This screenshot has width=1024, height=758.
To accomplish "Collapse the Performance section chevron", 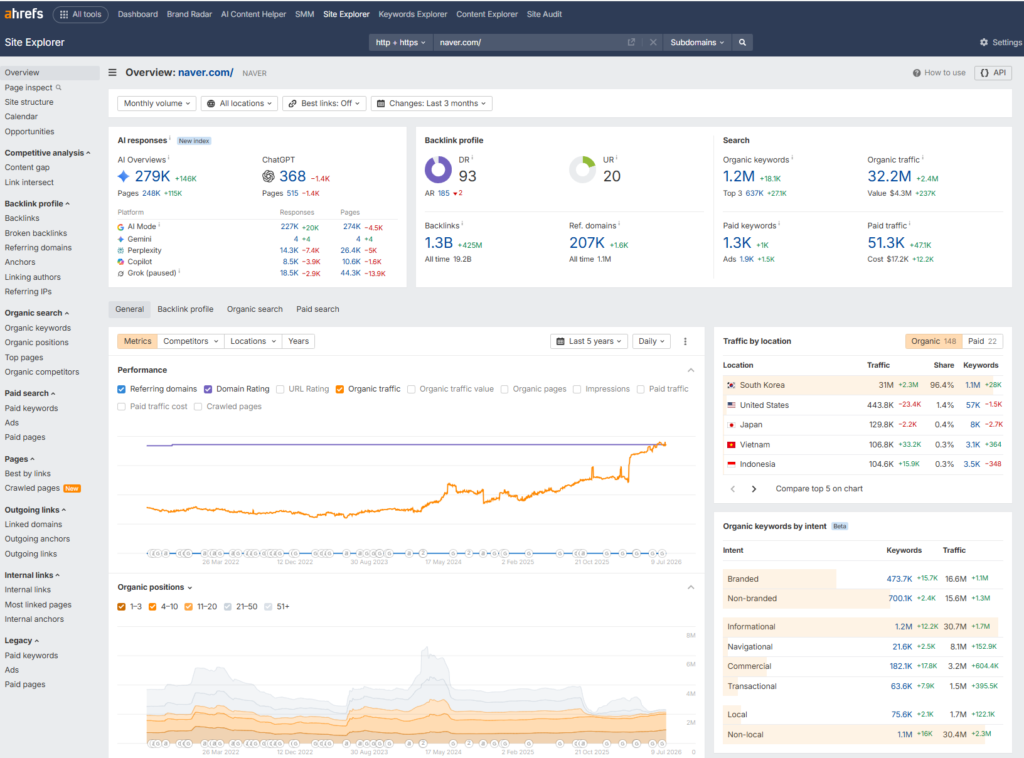I will (x=690, y=370).
